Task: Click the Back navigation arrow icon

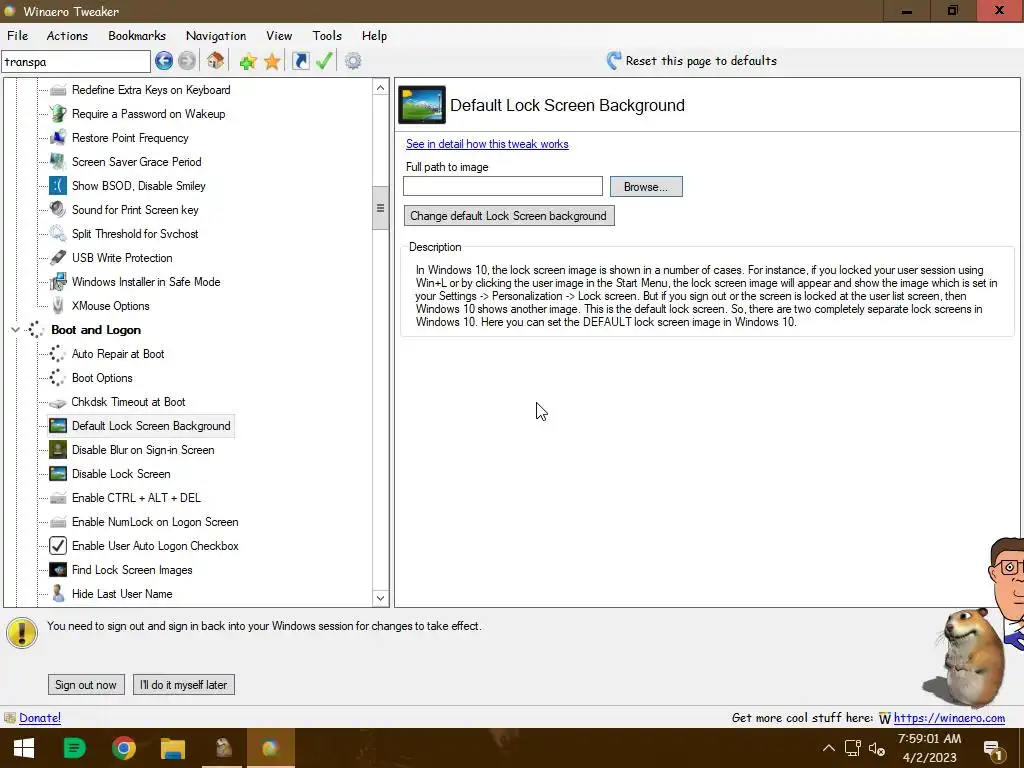Action: click(164, 61)
